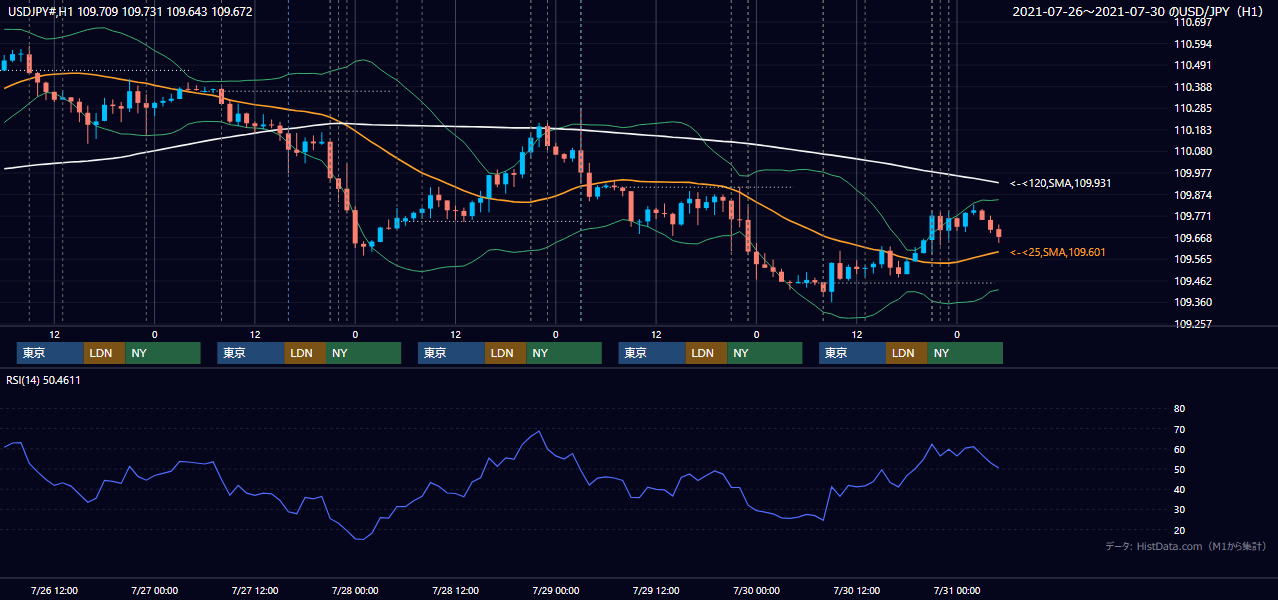Click the 109.565 price axis label
The image size is (1278, 600).
tap(1192, 259)
